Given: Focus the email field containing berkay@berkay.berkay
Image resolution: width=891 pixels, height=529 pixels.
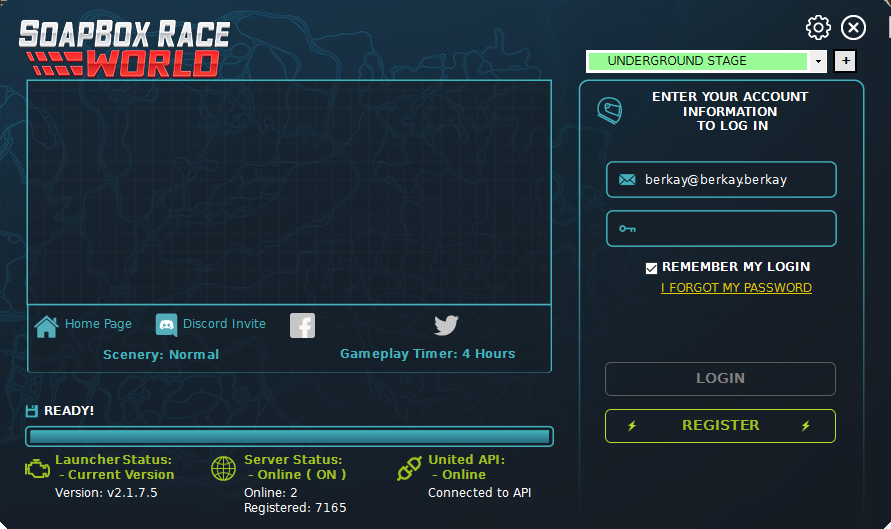Looking at the screenshot, I should point(721,180).
